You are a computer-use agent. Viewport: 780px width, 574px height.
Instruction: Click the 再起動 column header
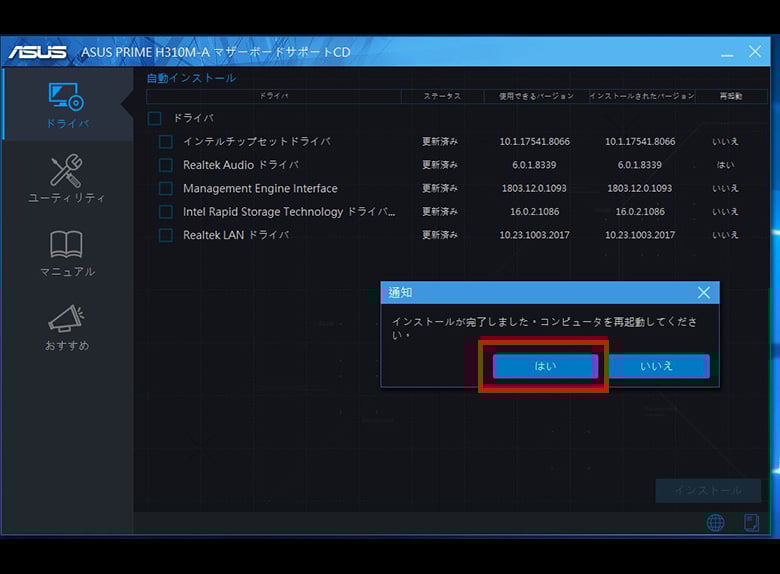tap(731, 96)
